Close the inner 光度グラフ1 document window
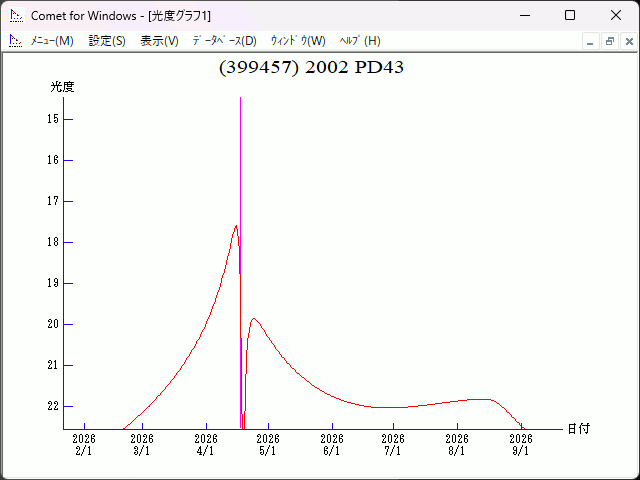Screen dimensions: 640x480 coord(628,41)
